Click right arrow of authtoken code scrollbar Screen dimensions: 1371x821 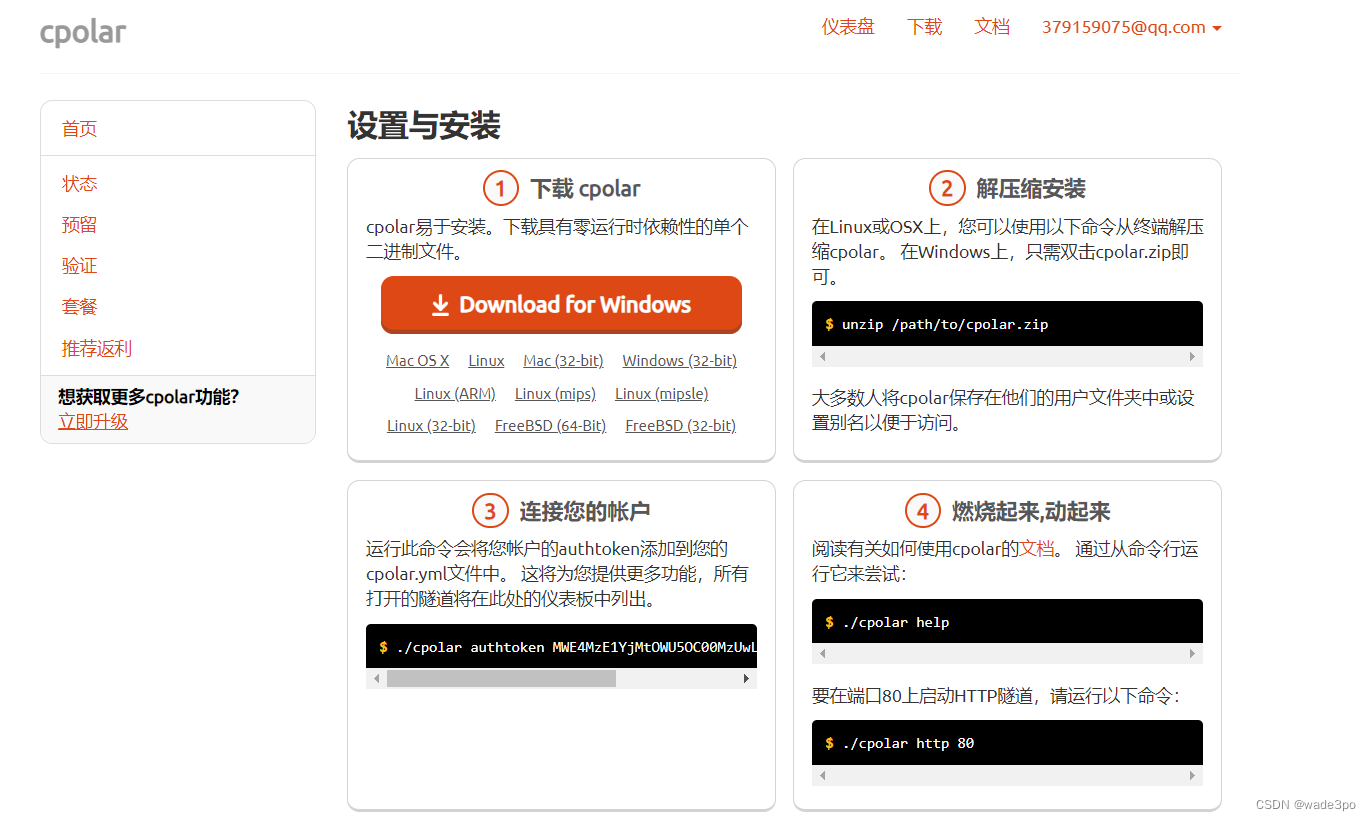tap(746, 679)
